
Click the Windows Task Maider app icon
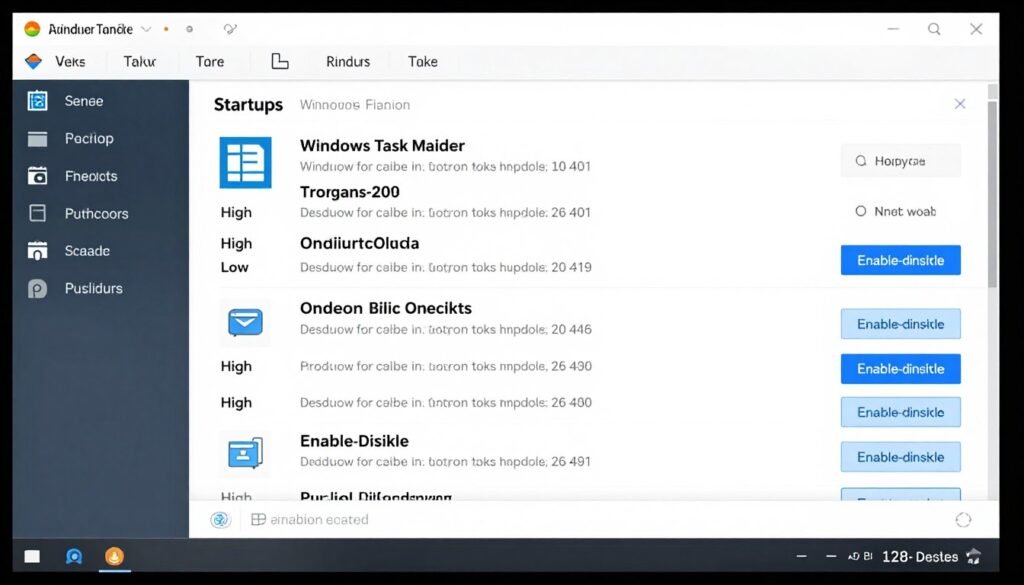point(245,162)
